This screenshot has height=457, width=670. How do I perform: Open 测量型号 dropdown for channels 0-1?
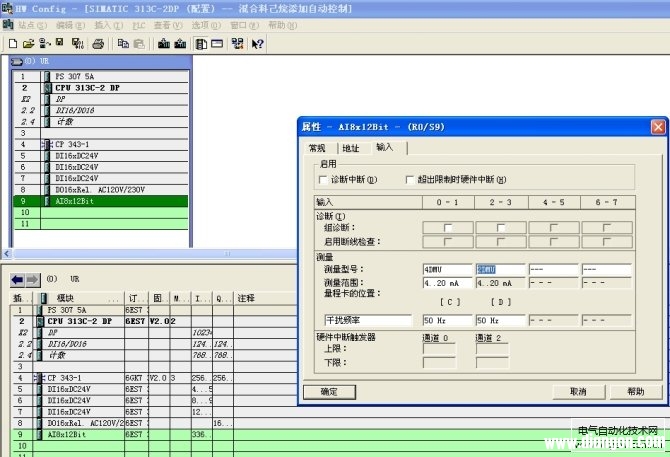pyautogui.click(x=446, y=269)
